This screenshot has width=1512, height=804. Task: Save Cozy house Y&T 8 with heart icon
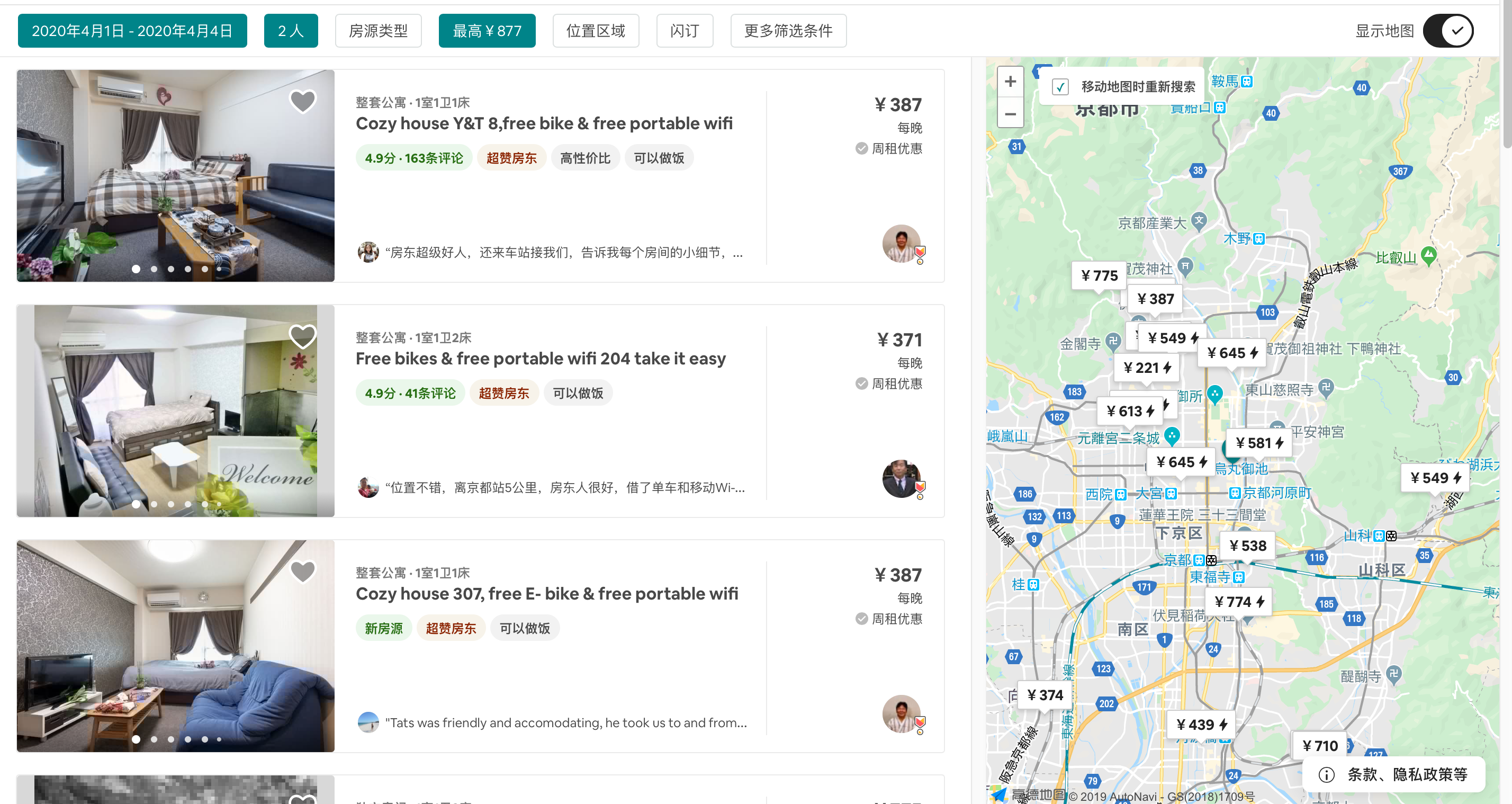[x=303, y=101]
